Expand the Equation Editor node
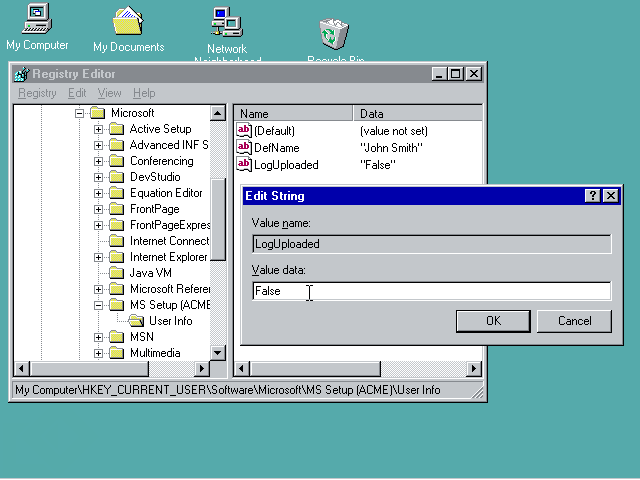The height and width of the screenshot is (480, 640). 98,193
